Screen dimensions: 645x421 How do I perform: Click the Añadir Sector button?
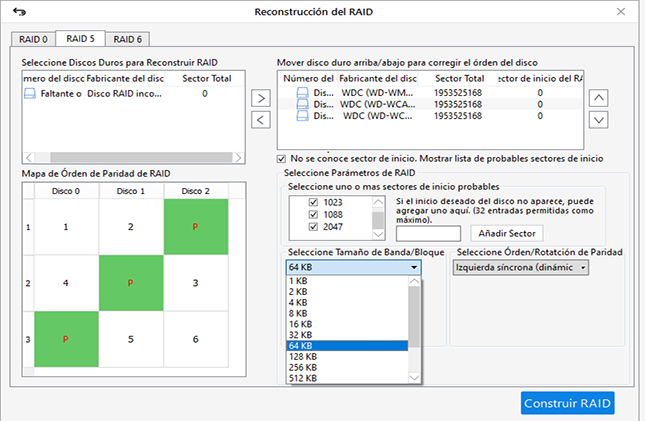(507, 233)
